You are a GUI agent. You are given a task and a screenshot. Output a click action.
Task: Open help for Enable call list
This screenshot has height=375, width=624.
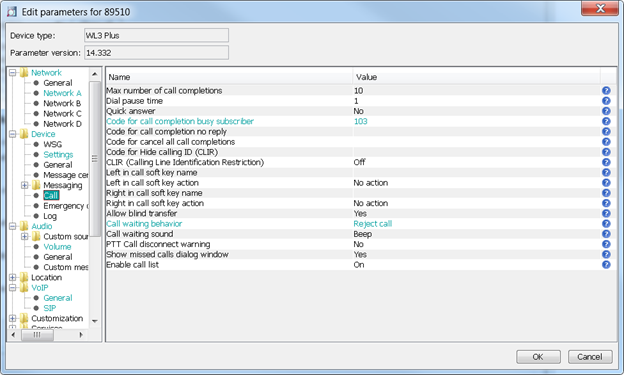[x=606, y=265]
